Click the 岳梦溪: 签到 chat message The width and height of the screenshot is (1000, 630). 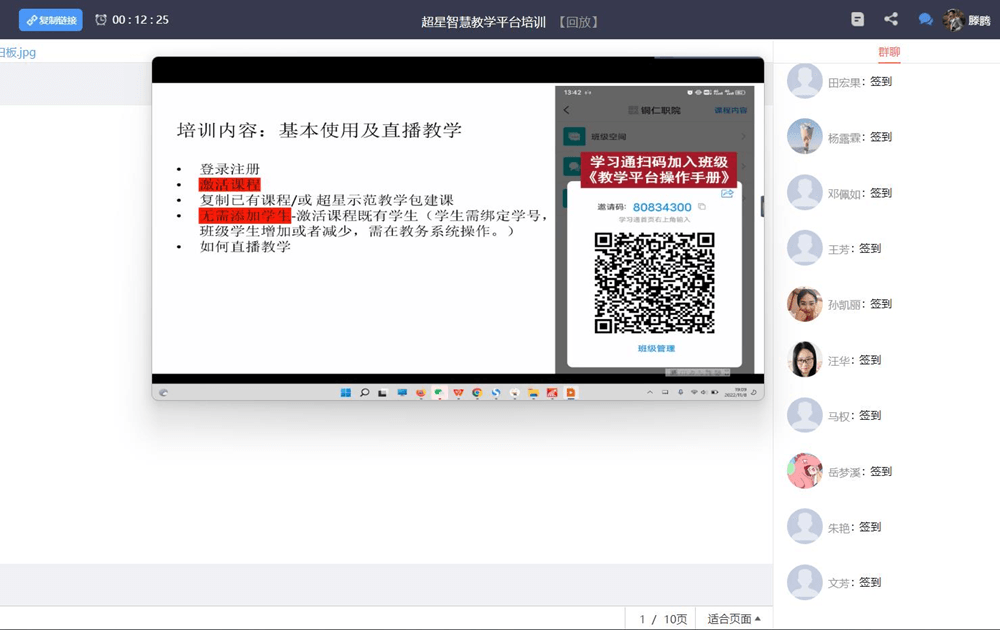(x=860, y=472)
